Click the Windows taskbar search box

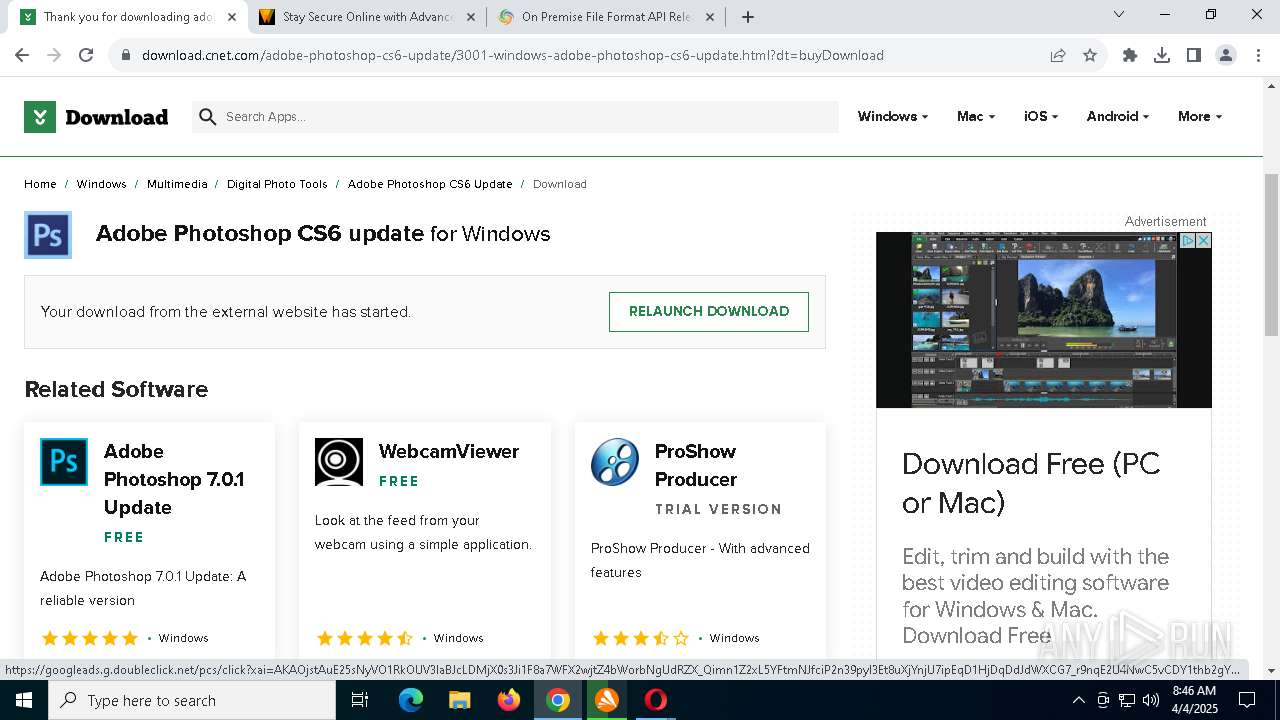pyautogui.click(x=192, y=700)
